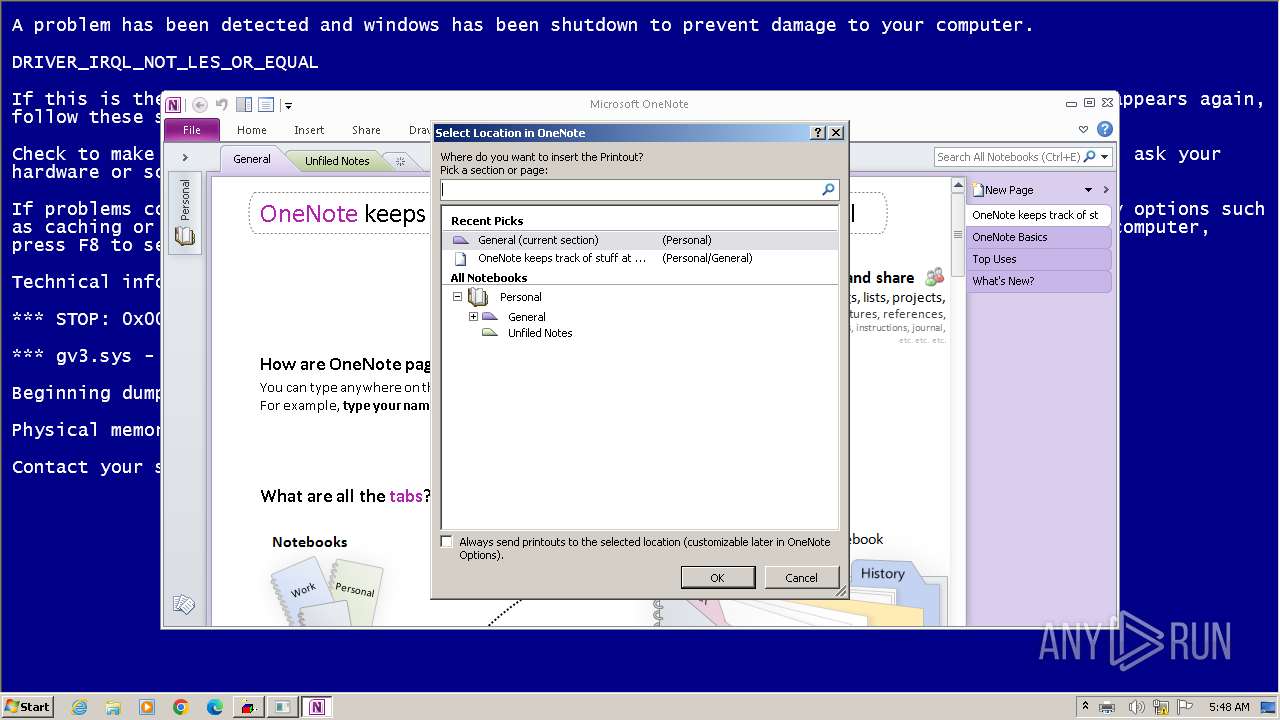Click the page scrollbar up arrow
Image resolution: width=1280 pixels, height=720 pixels.
(957, 186)
